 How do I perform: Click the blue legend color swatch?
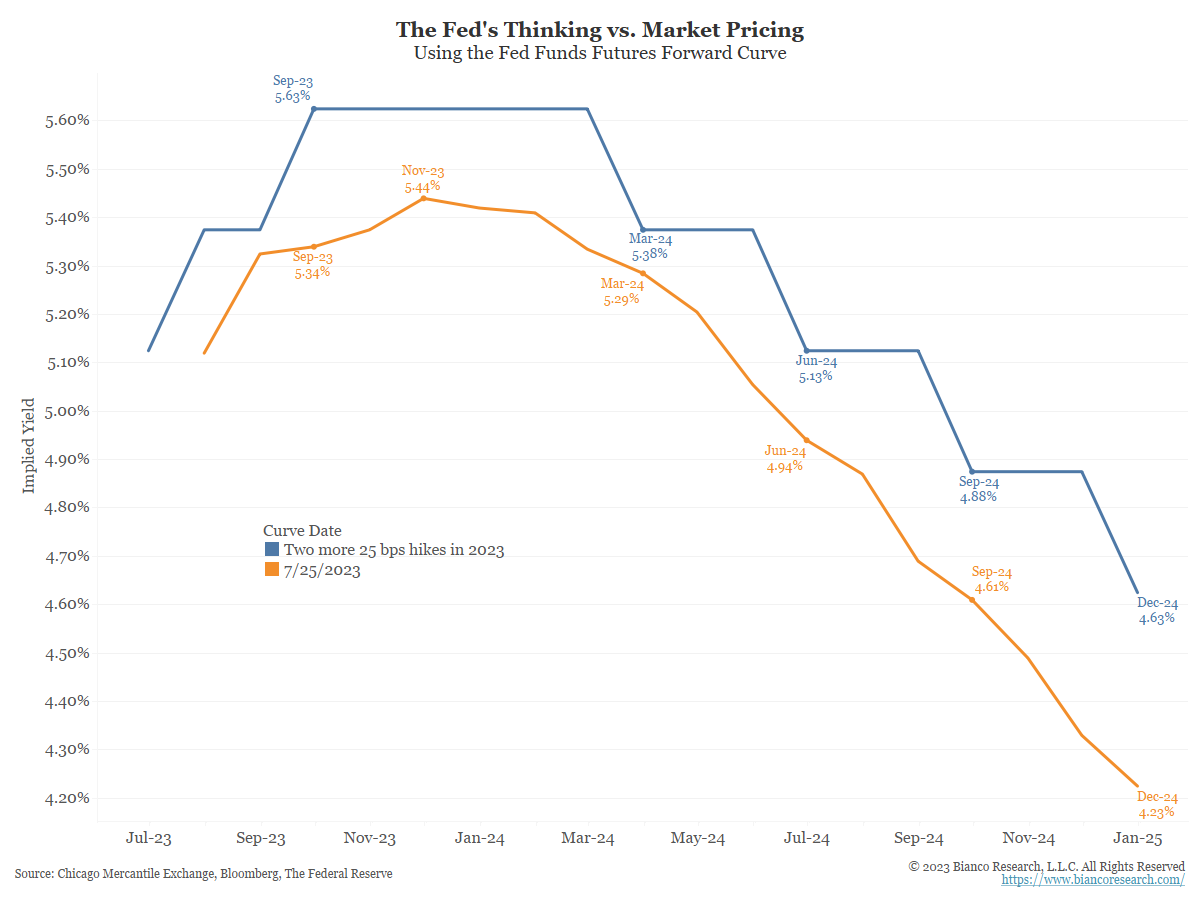pos(272,550)
